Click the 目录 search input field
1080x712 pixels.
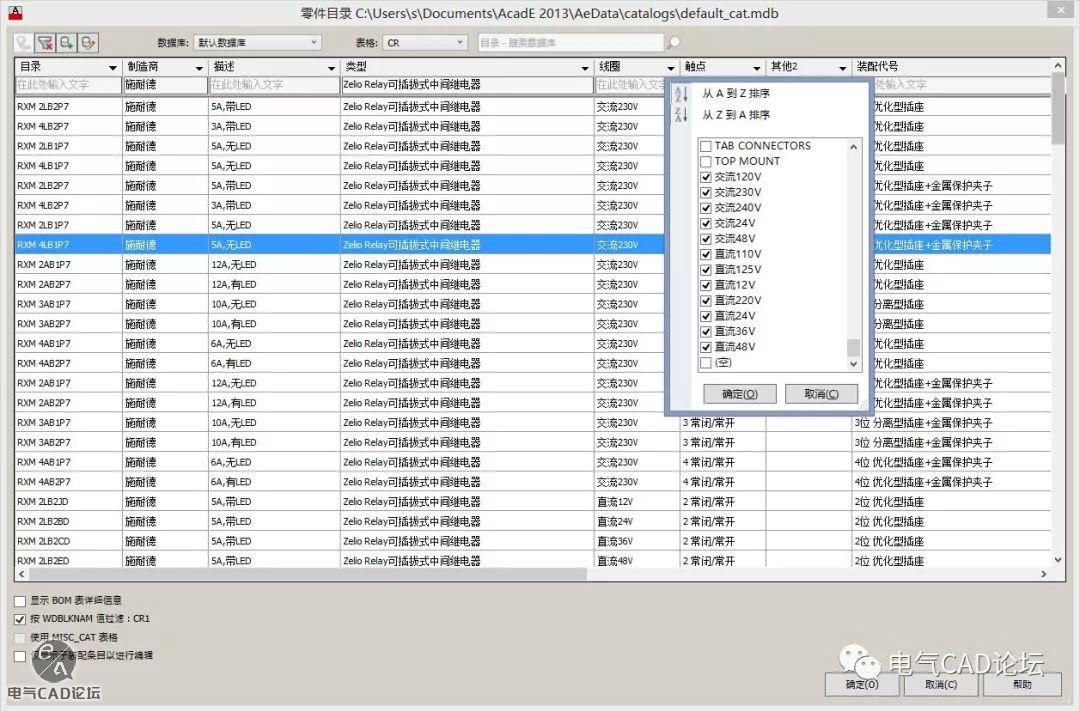point(67,85)
